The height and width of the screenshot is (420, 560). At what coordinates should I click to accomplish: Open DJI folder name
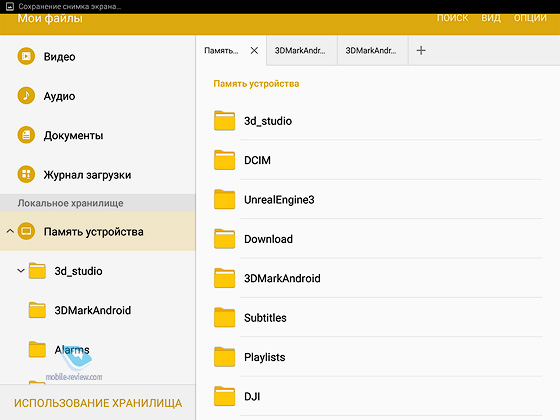(252, 396)
